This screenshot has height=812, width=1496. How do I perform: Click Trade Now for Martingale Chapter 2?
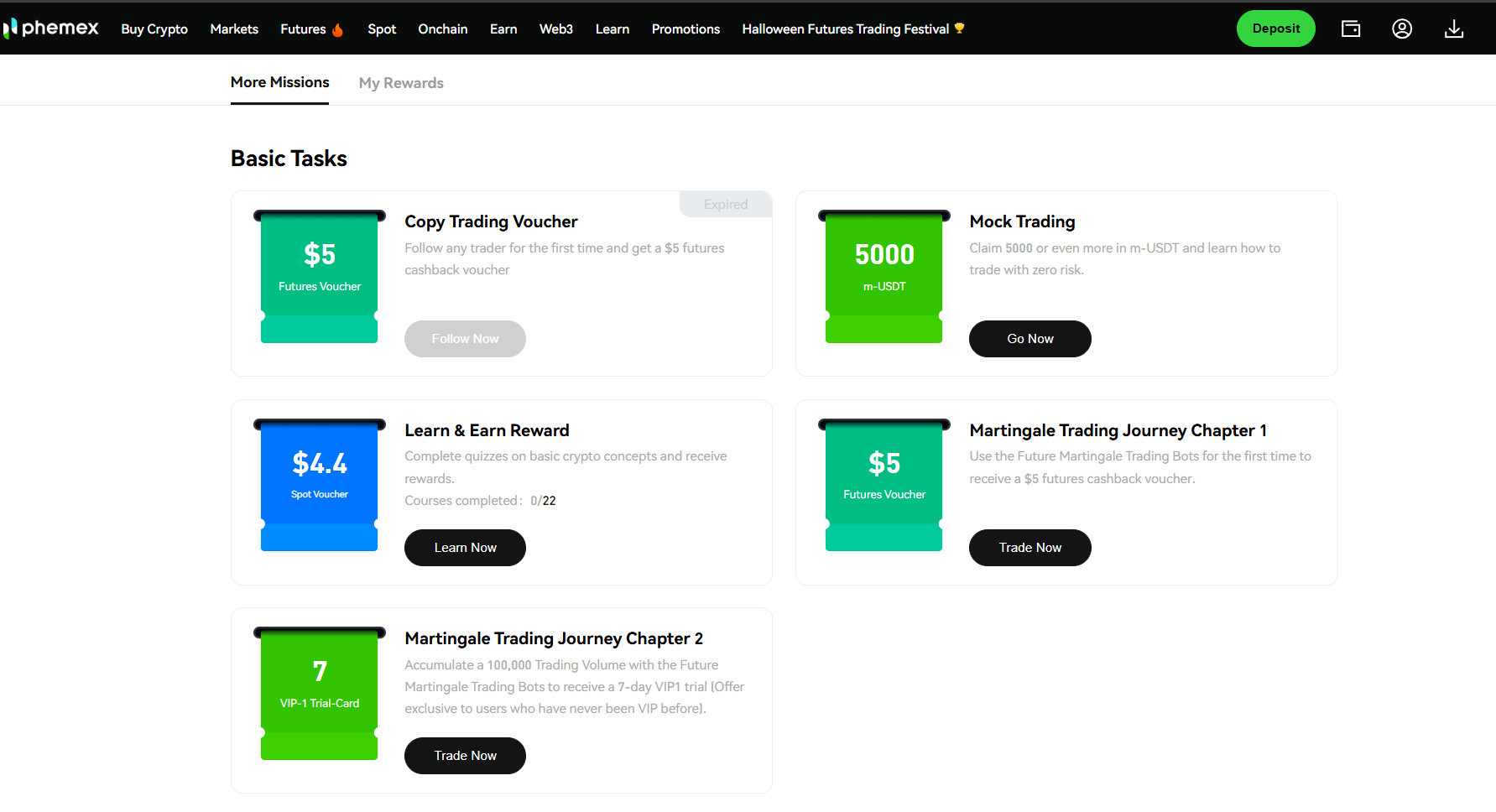(x=465, y=756)
